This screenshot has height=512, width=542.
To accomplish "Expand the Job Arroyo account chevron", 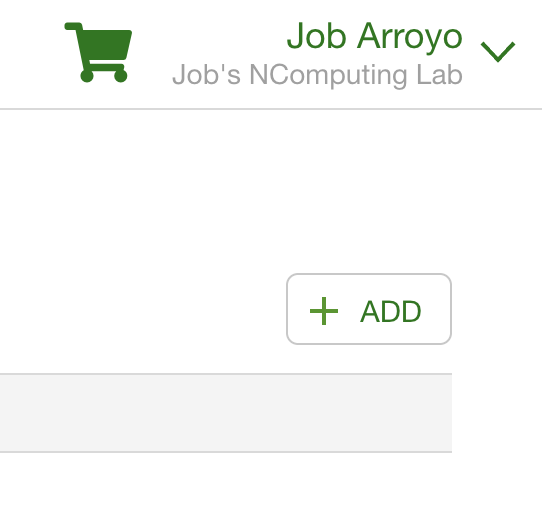I will 498,52.
